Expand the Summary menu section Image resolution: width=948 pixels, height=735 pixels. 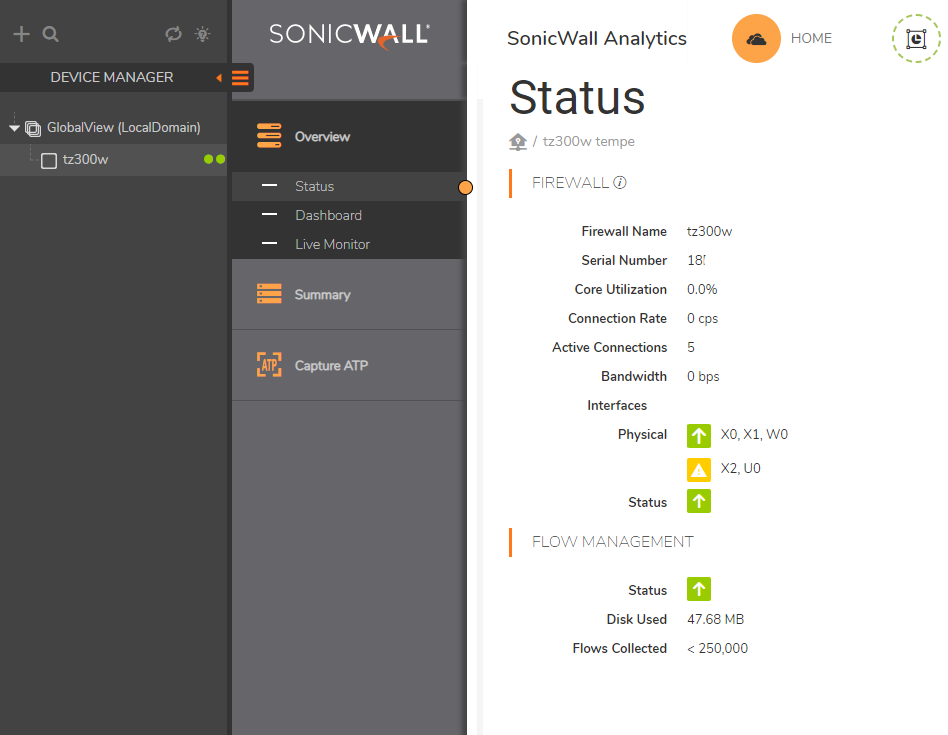tap(322, 295)
